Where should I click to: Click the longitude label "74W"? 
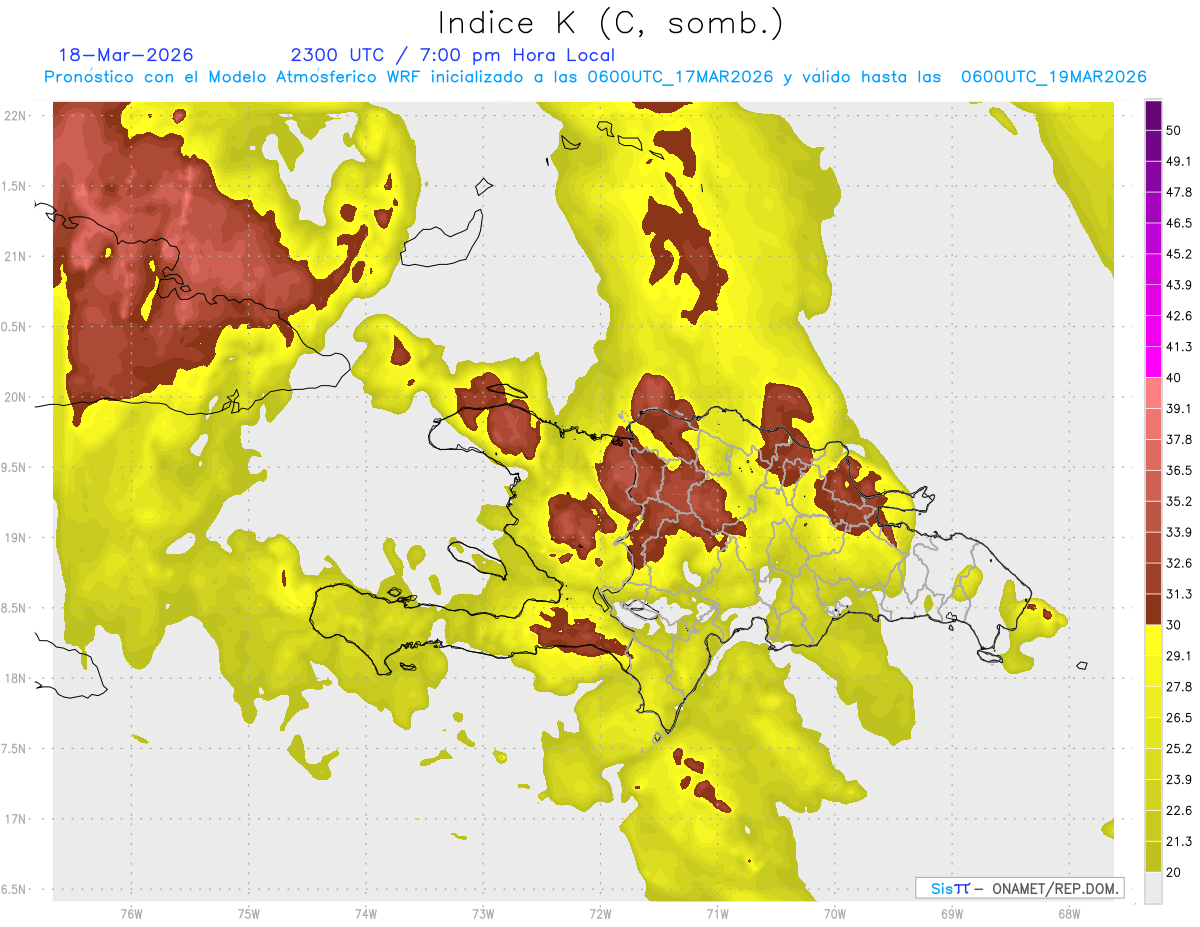pyautogui.click(x=366, y=913)
